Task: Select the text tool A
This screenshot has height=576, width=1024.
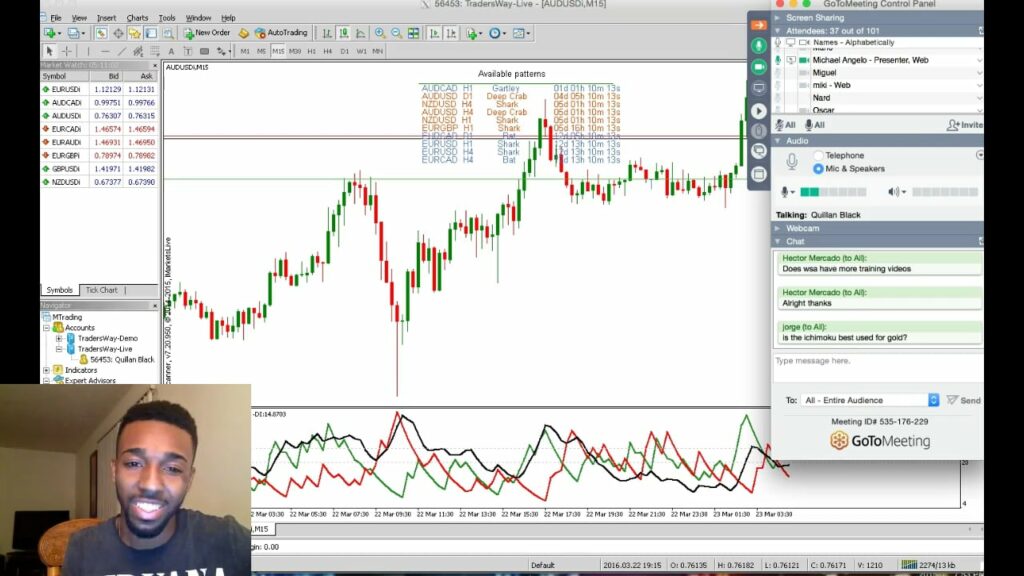Action: [x=171, y=51]
